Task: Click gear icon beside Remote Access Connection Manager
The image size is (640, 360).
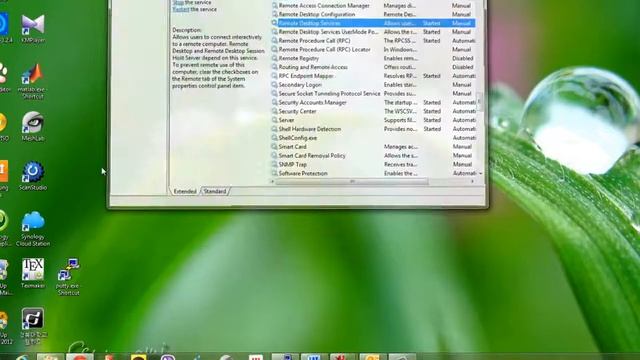Action: click(275, 5)
